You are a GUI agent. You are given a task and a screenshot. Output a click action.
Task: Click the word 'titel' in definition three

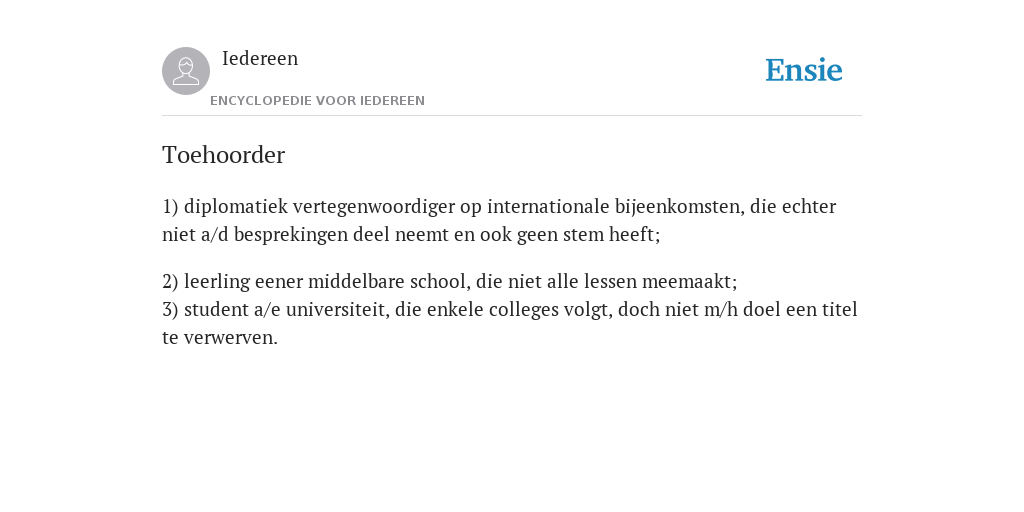[839, 310]
